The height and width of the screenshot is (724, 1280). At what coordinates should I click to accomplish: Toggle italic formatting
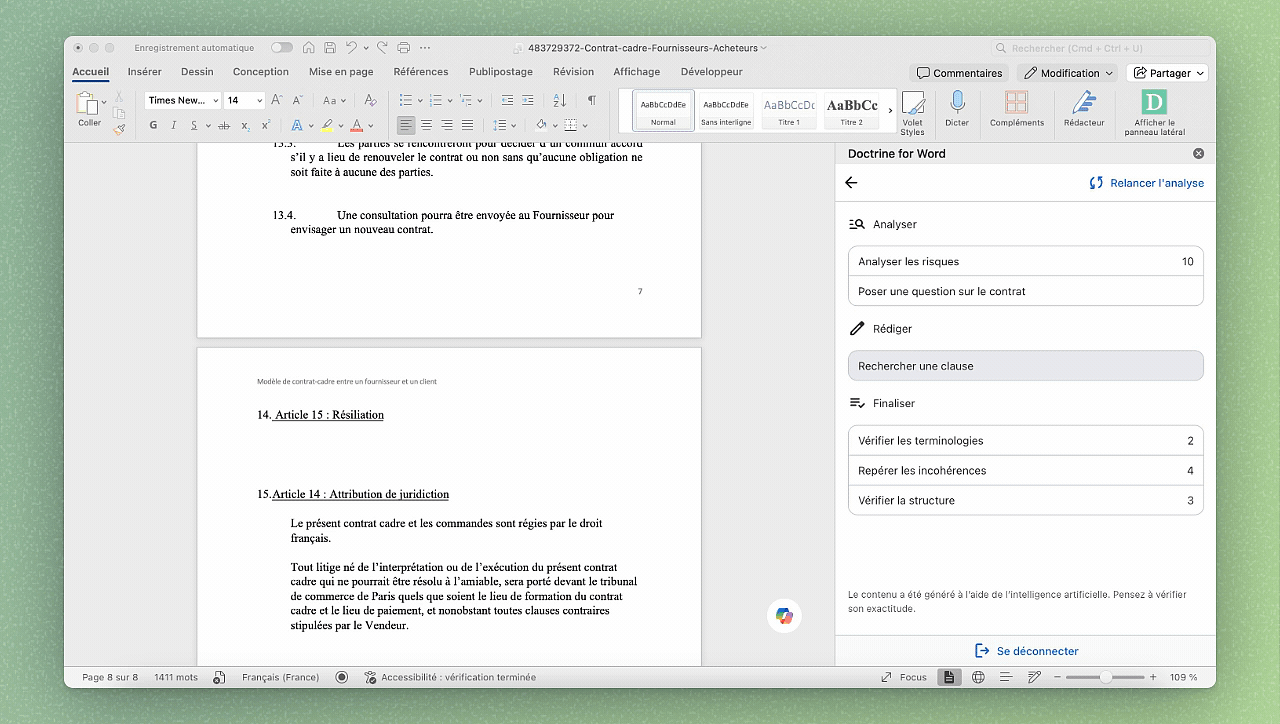click(x=172, y=124)
